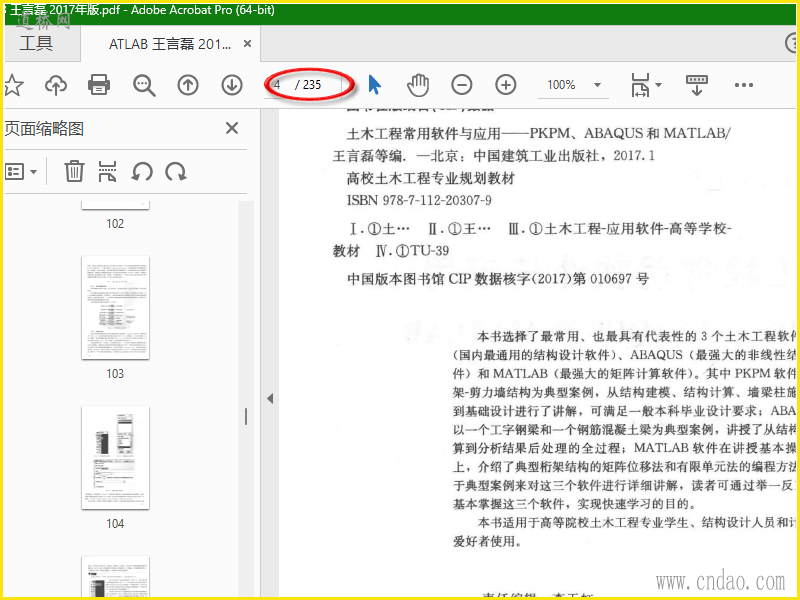Viewport: 800px width, 600px height.
Task: Go to the next page
Action: [x=232, y=85]
